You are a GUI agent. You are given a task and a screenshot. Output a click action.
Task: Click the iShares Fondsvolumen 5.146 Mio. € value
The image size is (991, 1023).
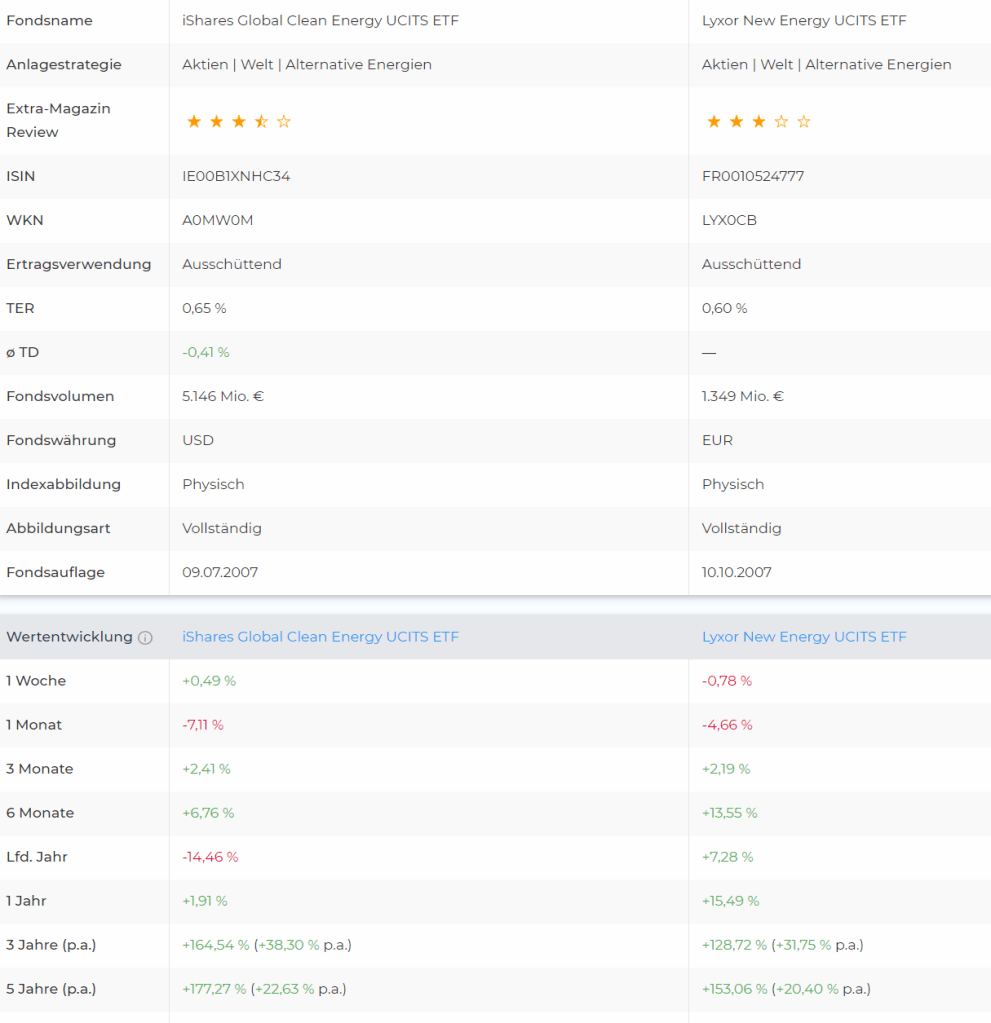pos(223,396)
